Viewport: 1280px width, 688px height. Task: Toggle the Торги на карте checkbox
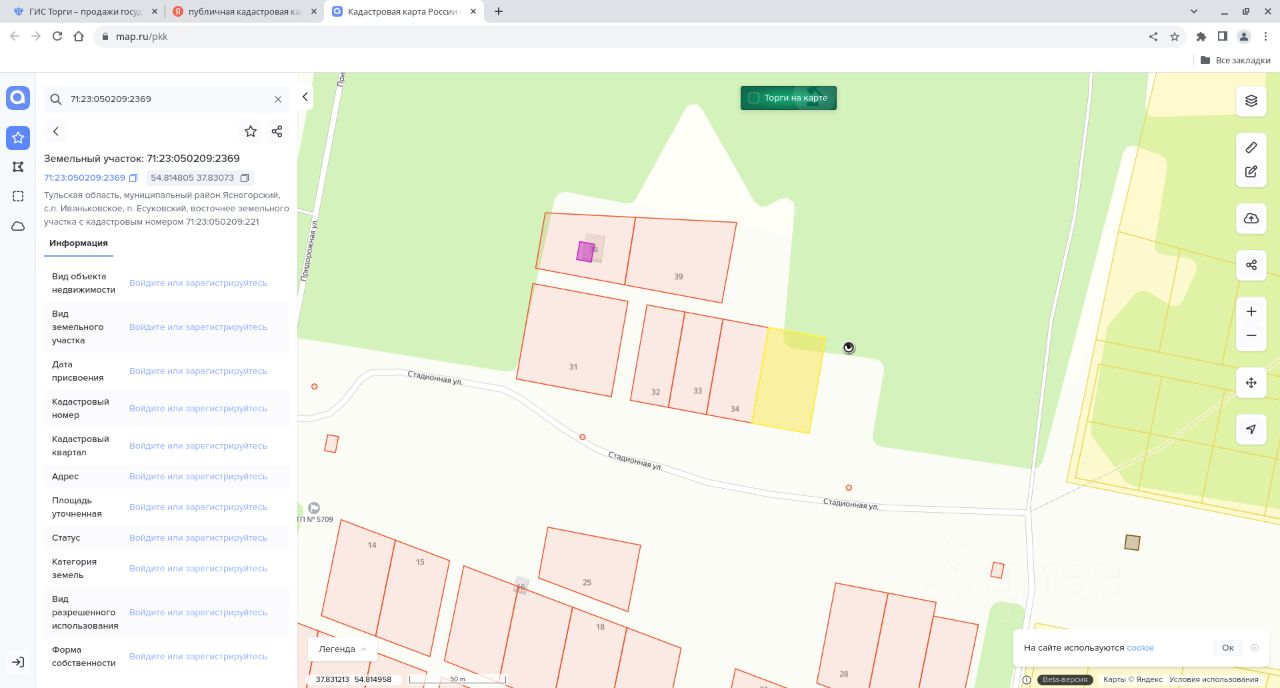pyautogui.click(x=754, y=98)
